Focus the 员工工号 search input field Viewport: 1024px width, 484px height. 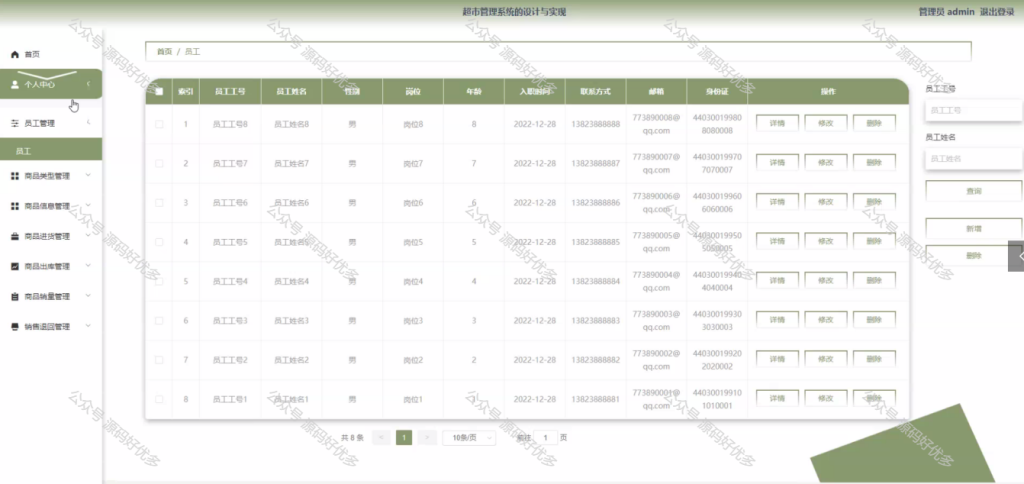point(973,110)
